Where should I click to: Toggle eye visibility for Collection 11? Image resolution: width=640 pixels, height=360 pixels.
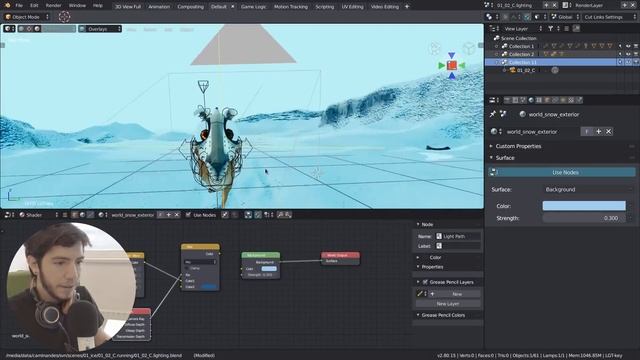(x=628, y=62)
